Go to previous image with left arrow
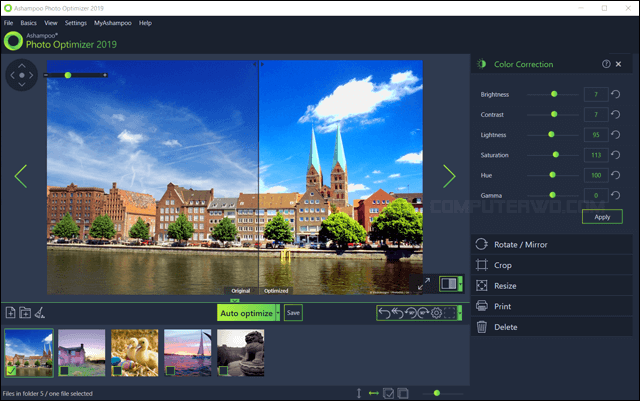 pyautogui.click(x=21, y=176)
